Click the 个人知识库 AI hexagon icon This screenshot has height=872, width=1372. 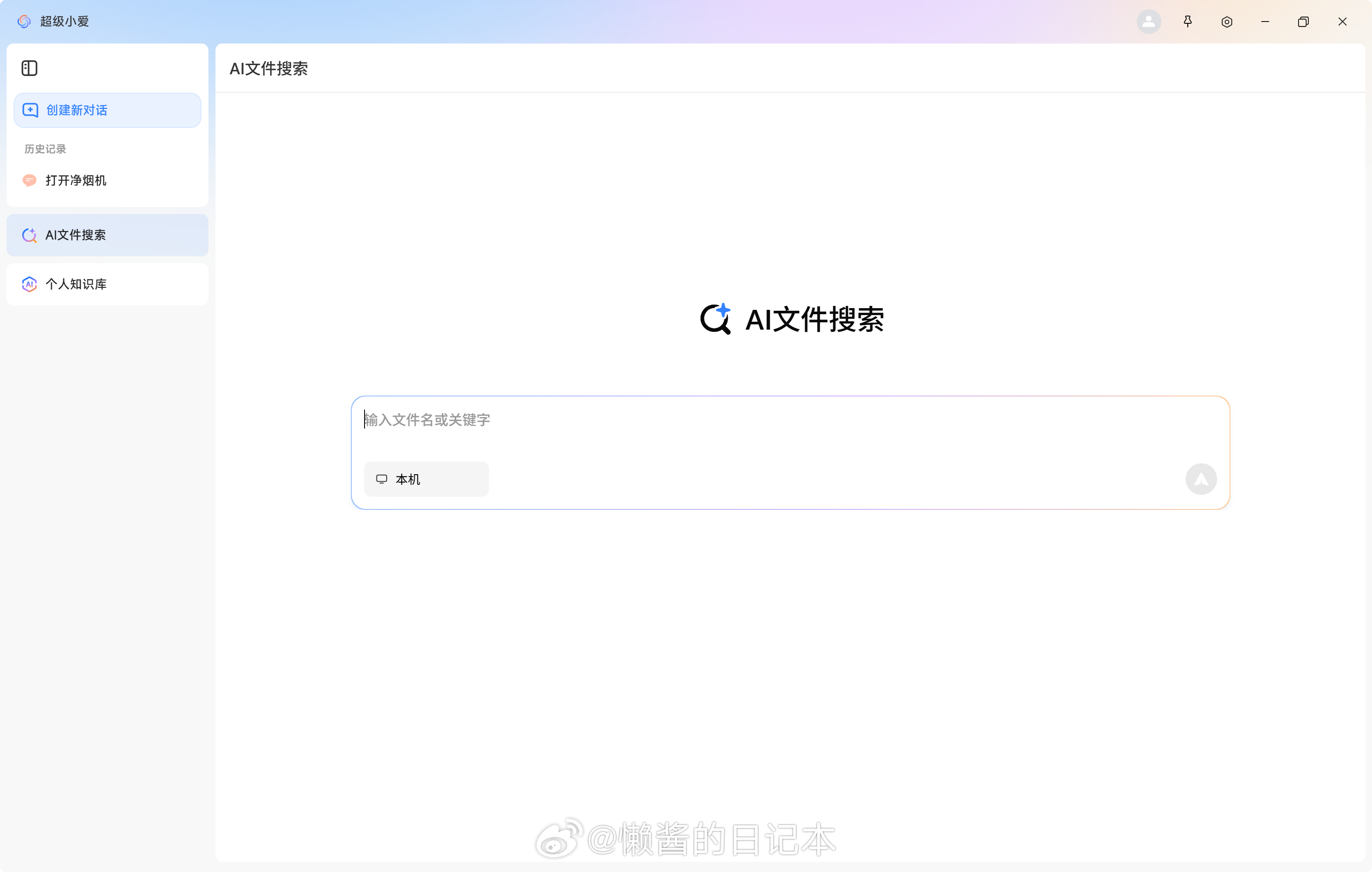[x=29, y=284]
